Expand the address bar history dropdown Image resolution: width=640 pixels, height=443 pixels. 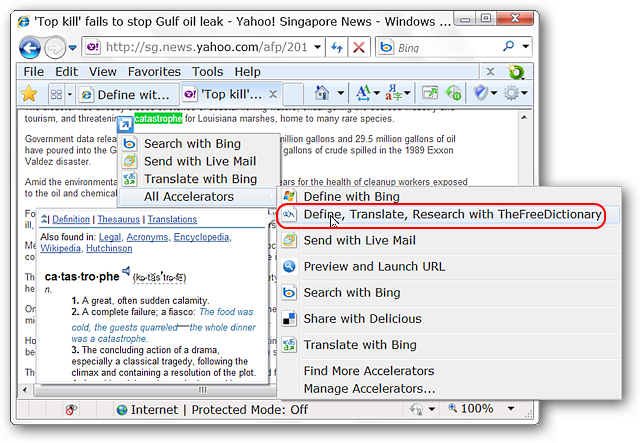click(x=317, y=47)
